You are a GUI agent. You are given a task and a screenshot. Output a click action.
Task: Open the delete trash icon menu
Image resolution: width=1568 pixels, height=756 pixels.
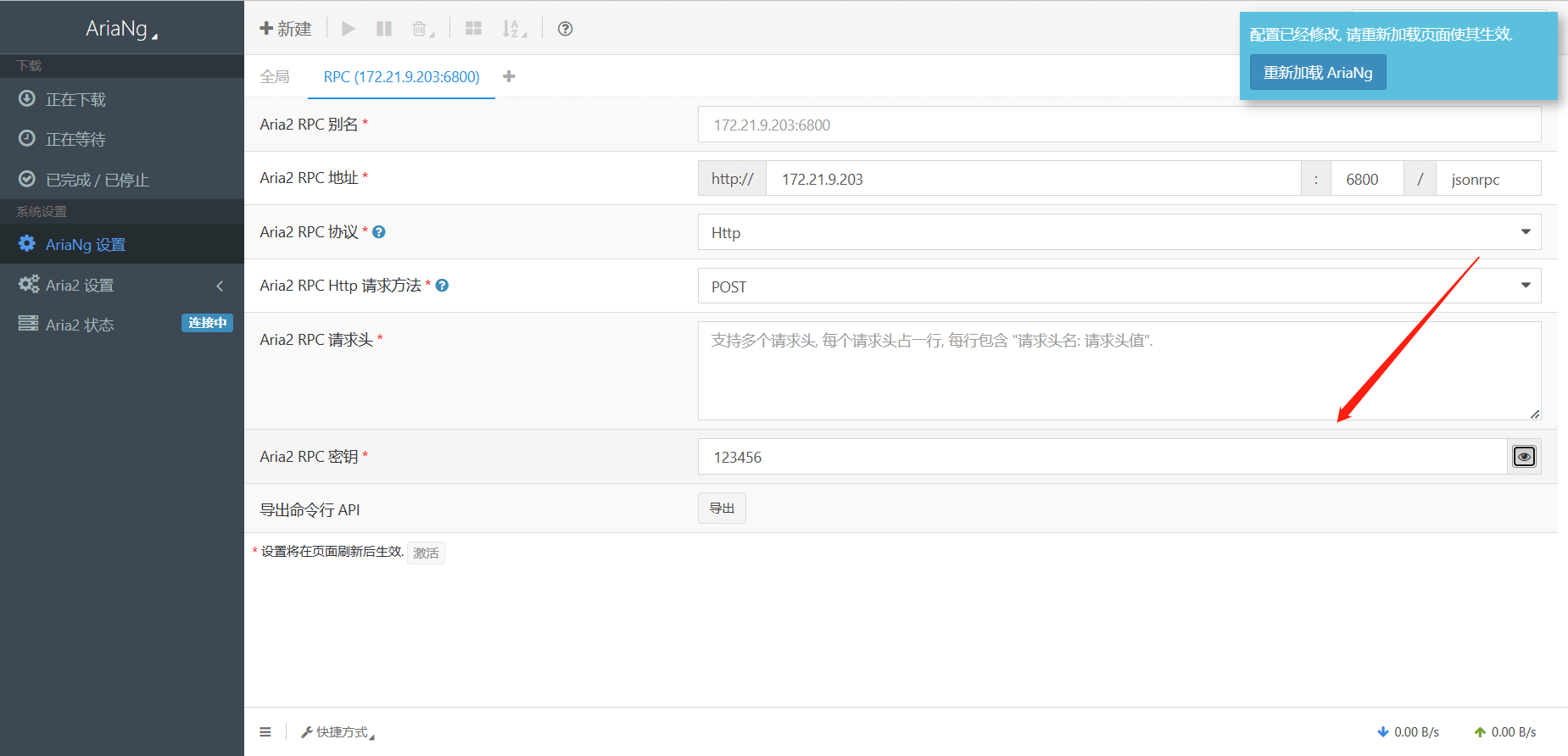point(421,29)
